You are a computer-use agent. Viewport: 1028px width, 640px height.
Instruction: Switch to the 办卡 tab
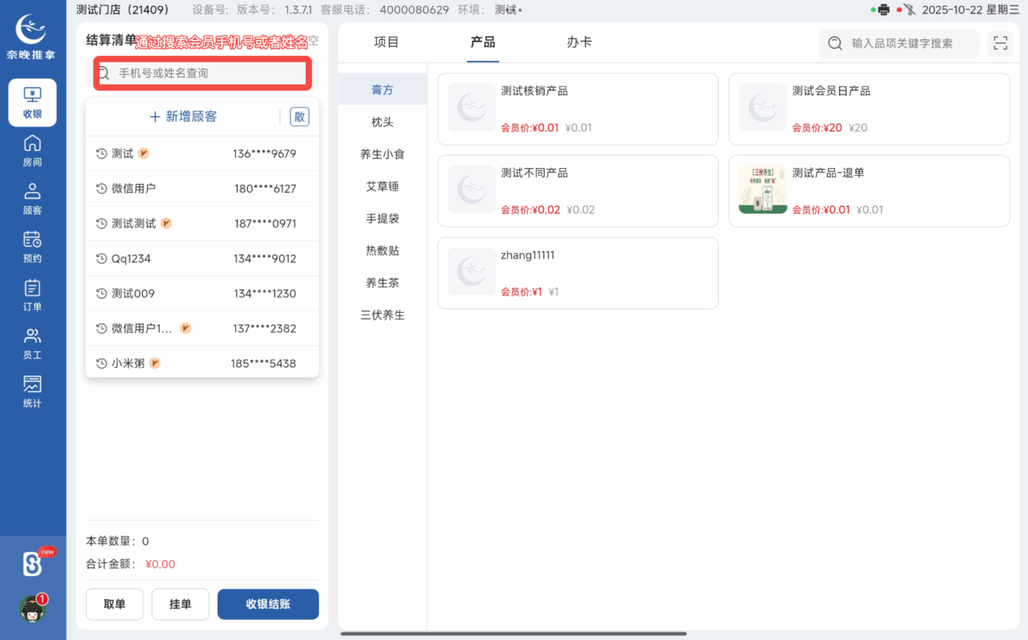pyautogui.click(x=578, y=42)
